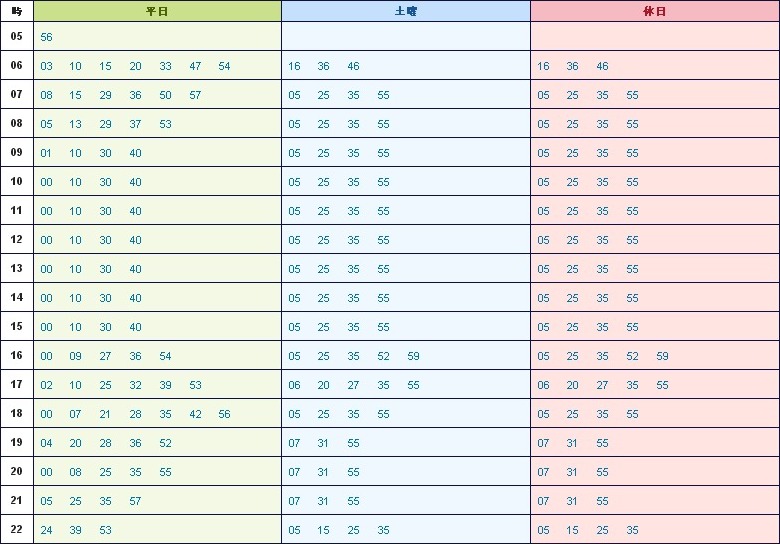Open Saturday 16 hour departure at 59
This screenshot has width=780, height=544.
[413, 356]
